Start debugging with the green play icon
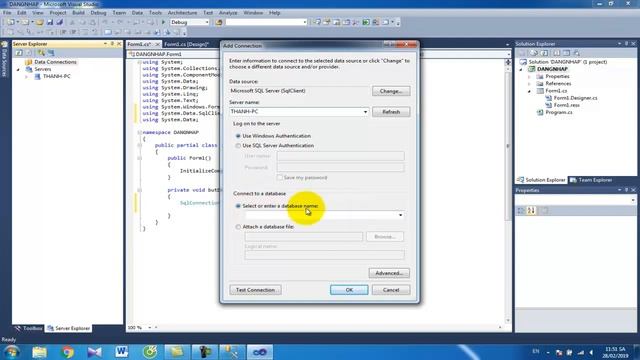Image resolution: width=640 pixels, height=360 pixels. click(163, 22)
